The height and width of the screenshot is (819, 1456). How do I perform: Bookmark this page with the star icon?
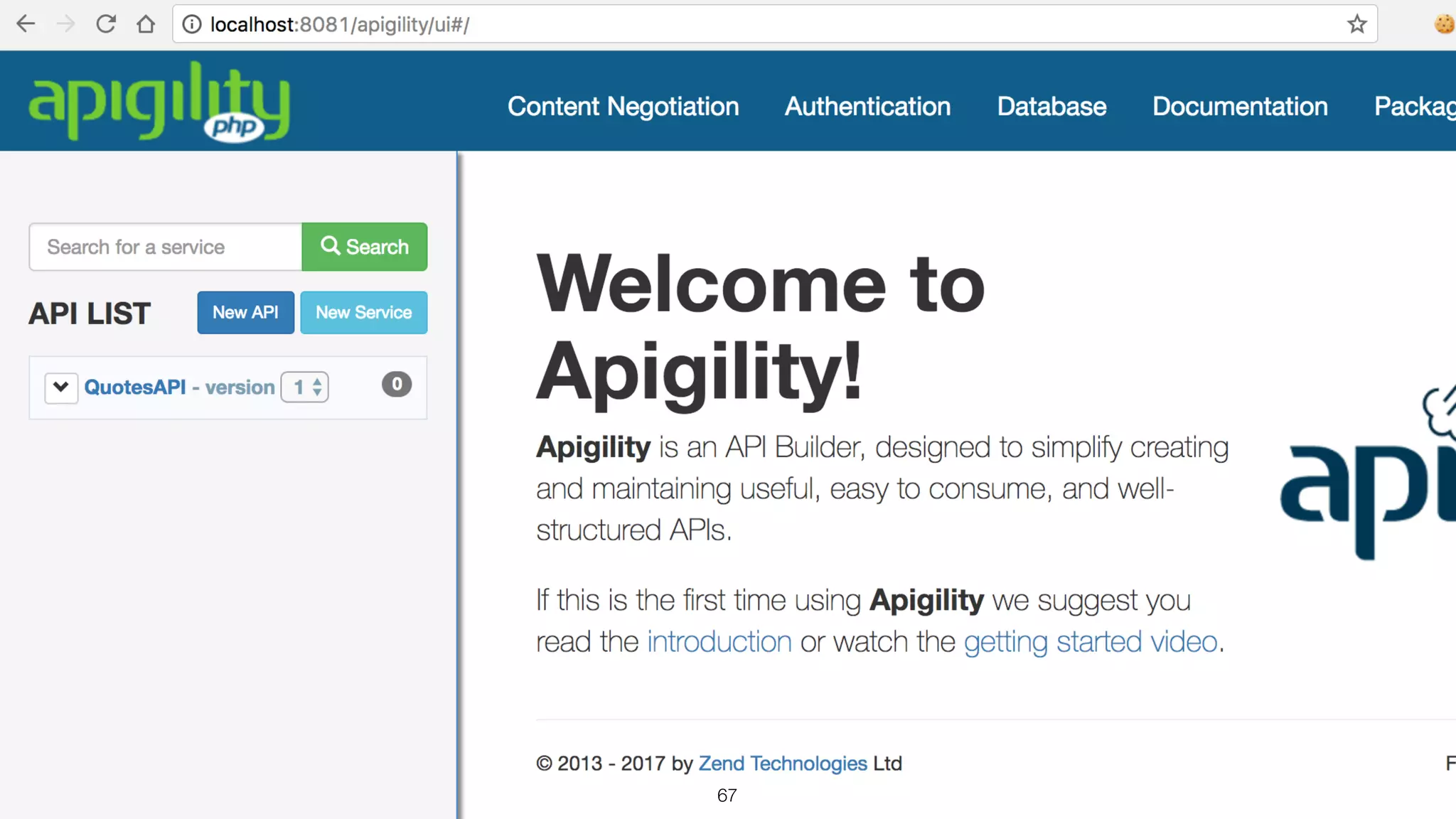tap(1356, 24)
